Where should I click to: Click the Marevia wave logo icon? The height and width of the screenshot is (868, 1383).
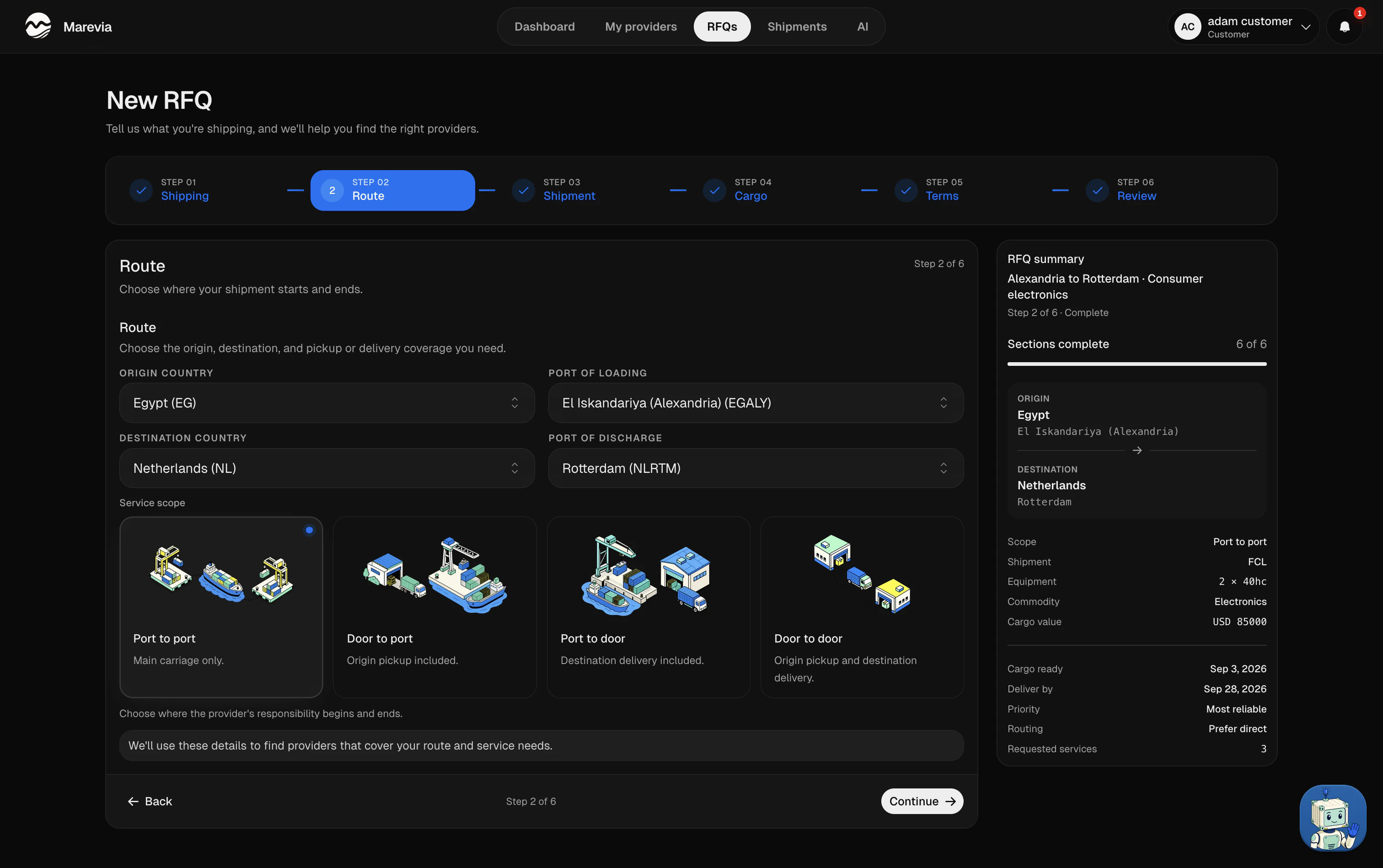(x=38, y=27)
